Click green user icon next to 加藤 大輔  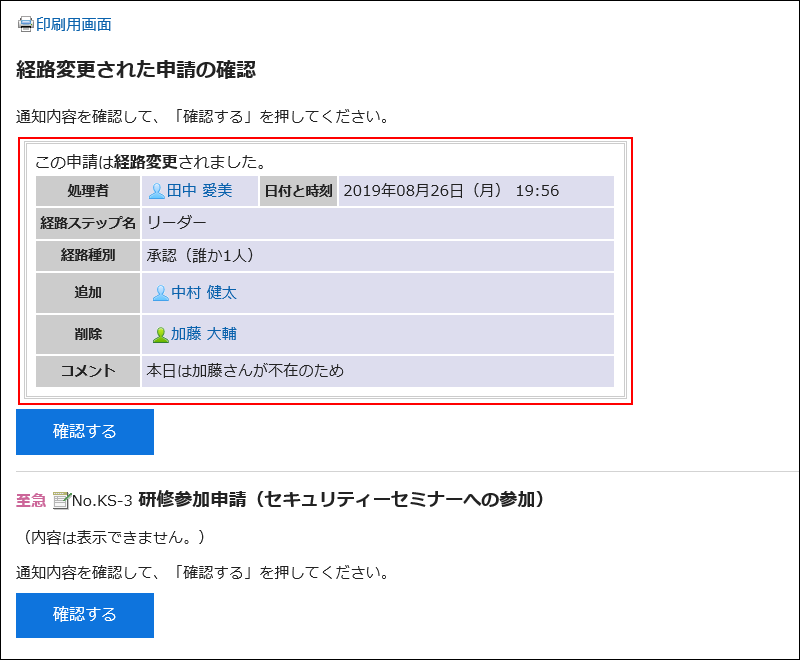161,335
